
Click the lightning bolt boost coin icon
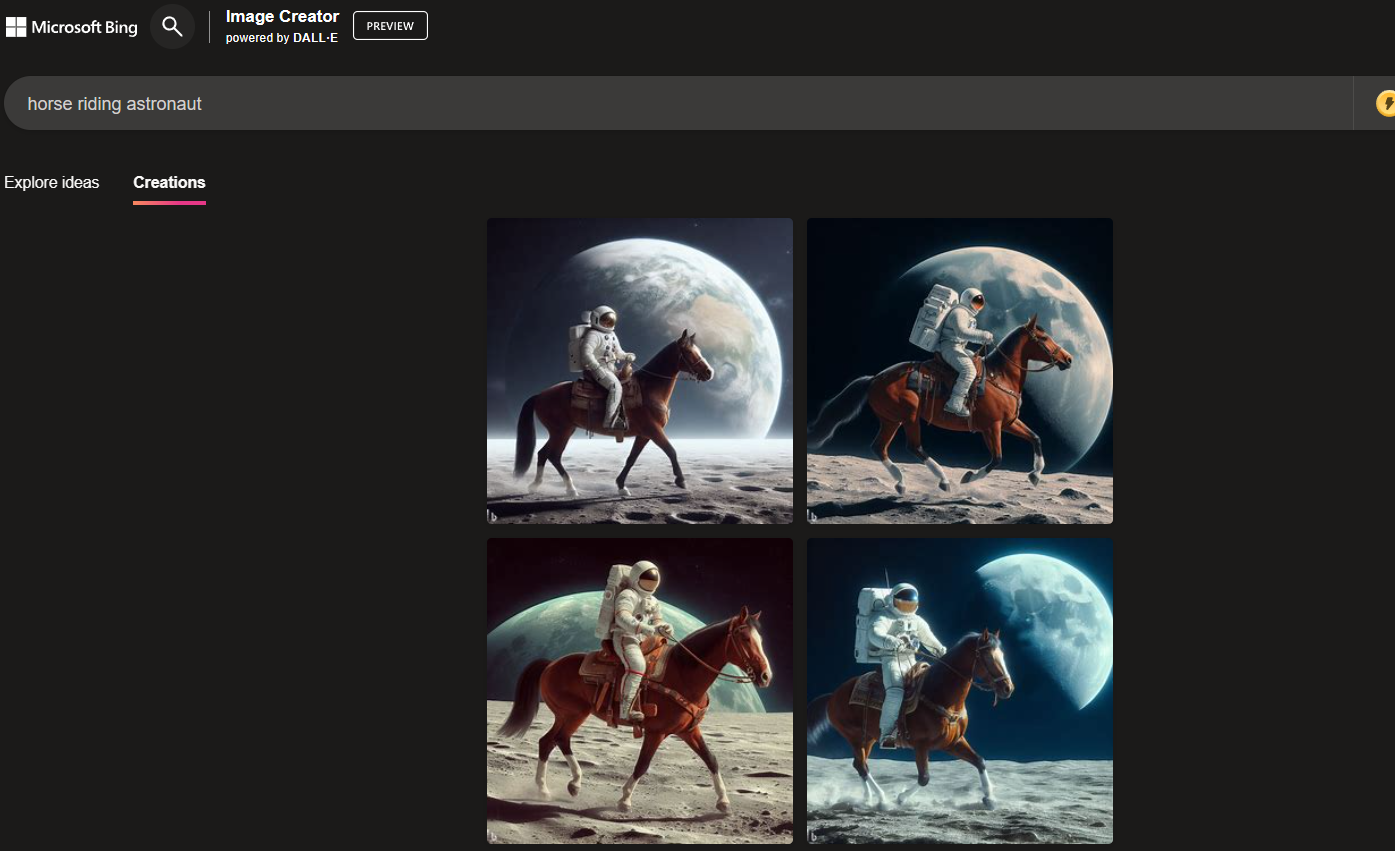[x=1386, y=103]
